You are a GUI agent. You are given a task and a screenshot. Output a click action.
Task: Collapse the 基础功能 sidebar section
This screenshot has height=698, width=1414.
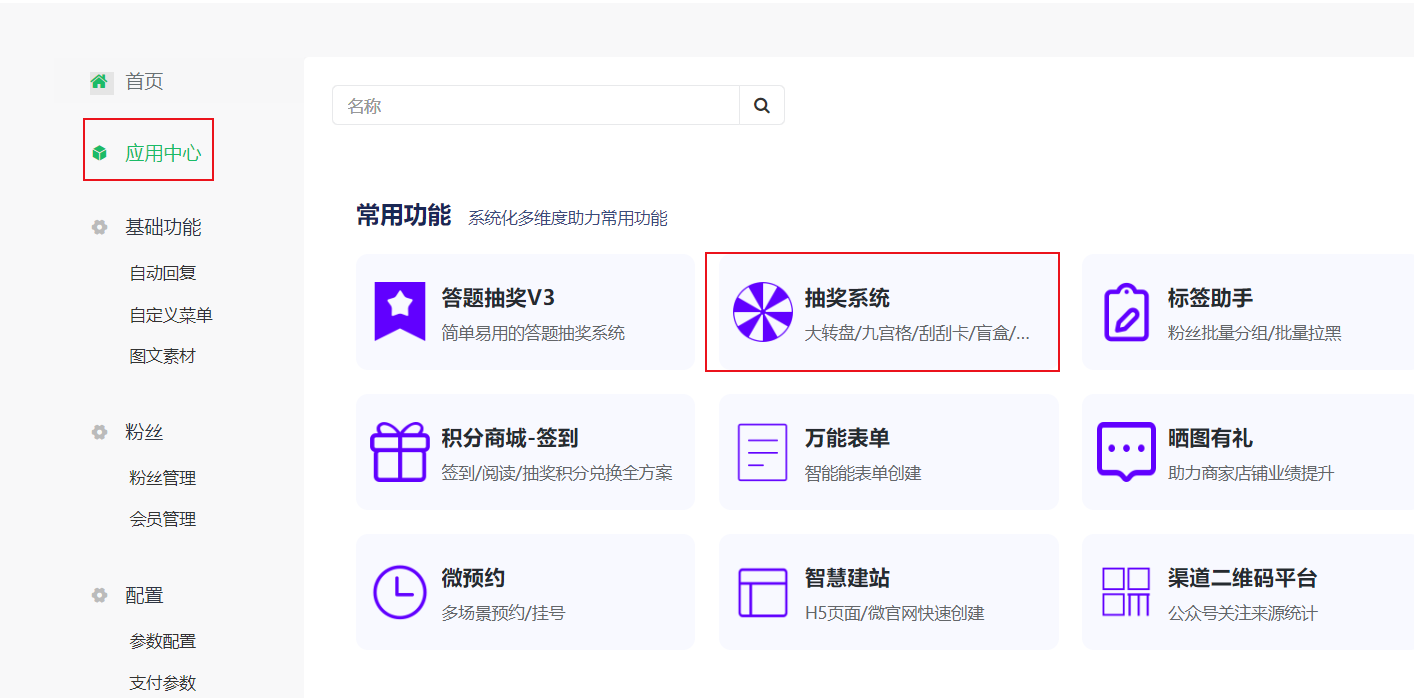pos(162,227)
